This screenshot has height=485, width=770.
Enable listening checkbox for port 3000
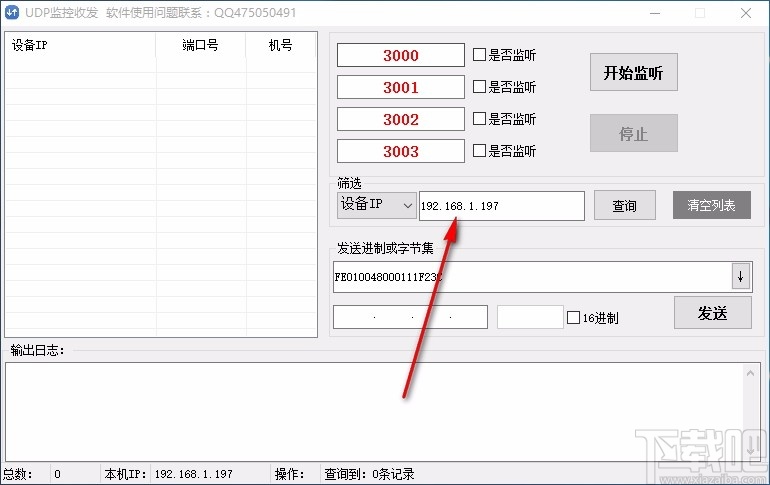pyautogui.click(x=479, y=54)
